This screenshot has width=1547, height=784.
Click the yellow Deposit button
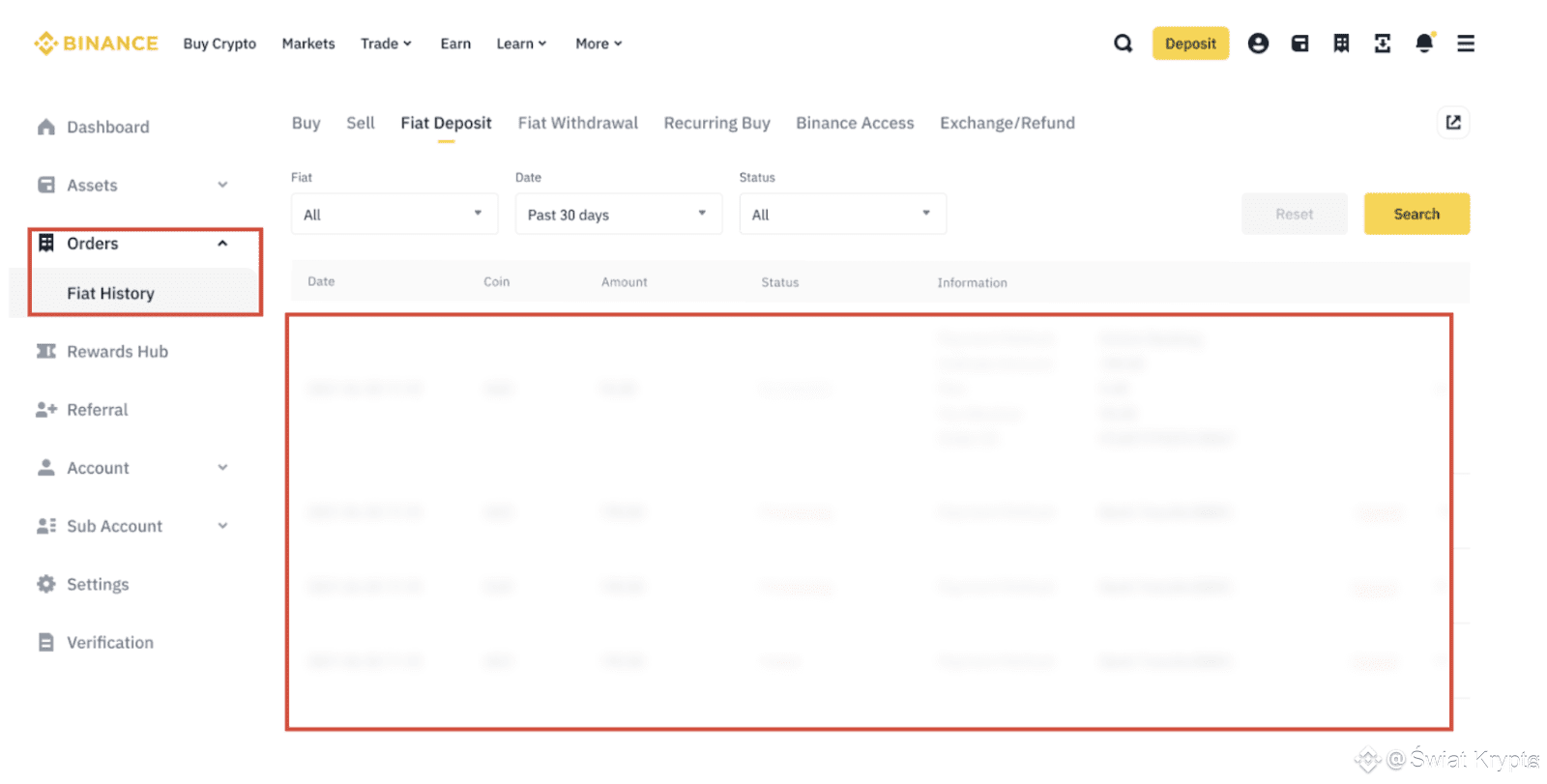pos(1190,44)
